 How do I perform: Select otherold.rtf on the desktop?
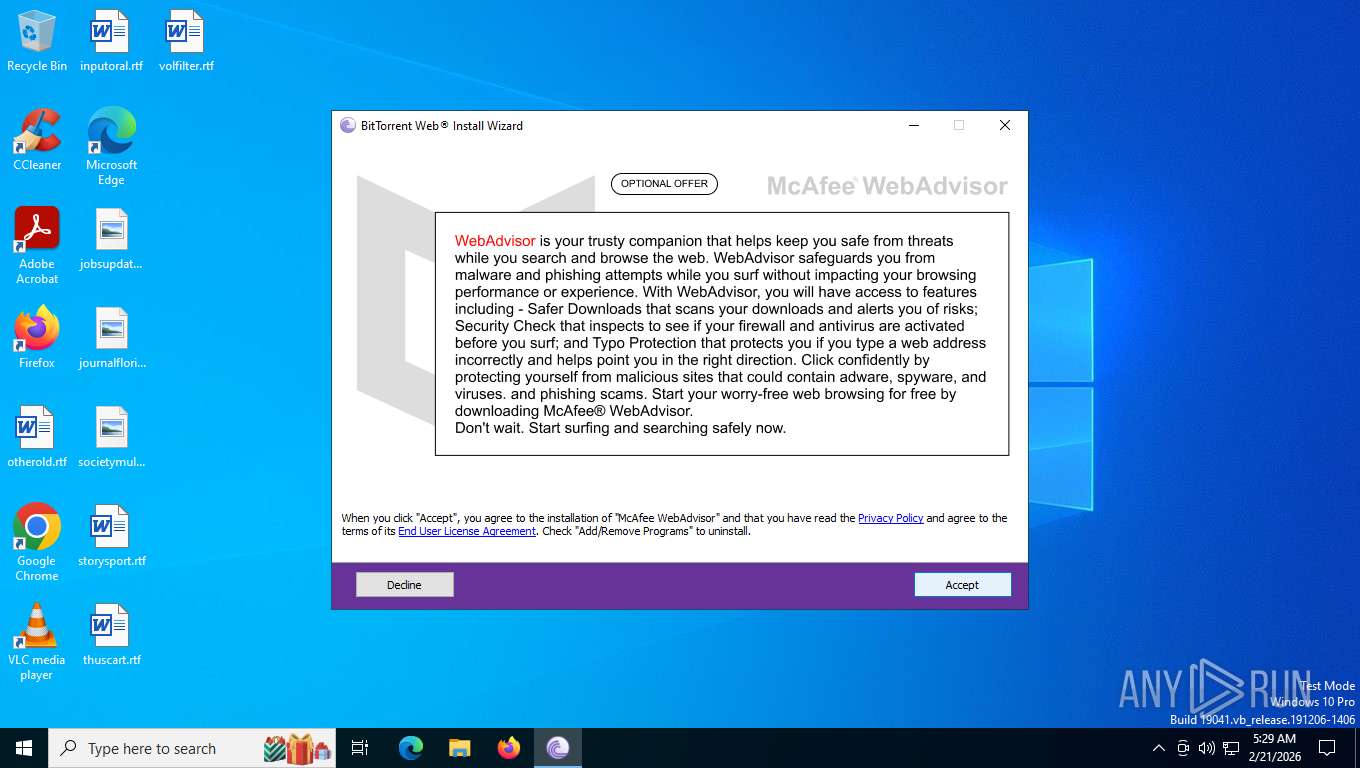point(37,437)
